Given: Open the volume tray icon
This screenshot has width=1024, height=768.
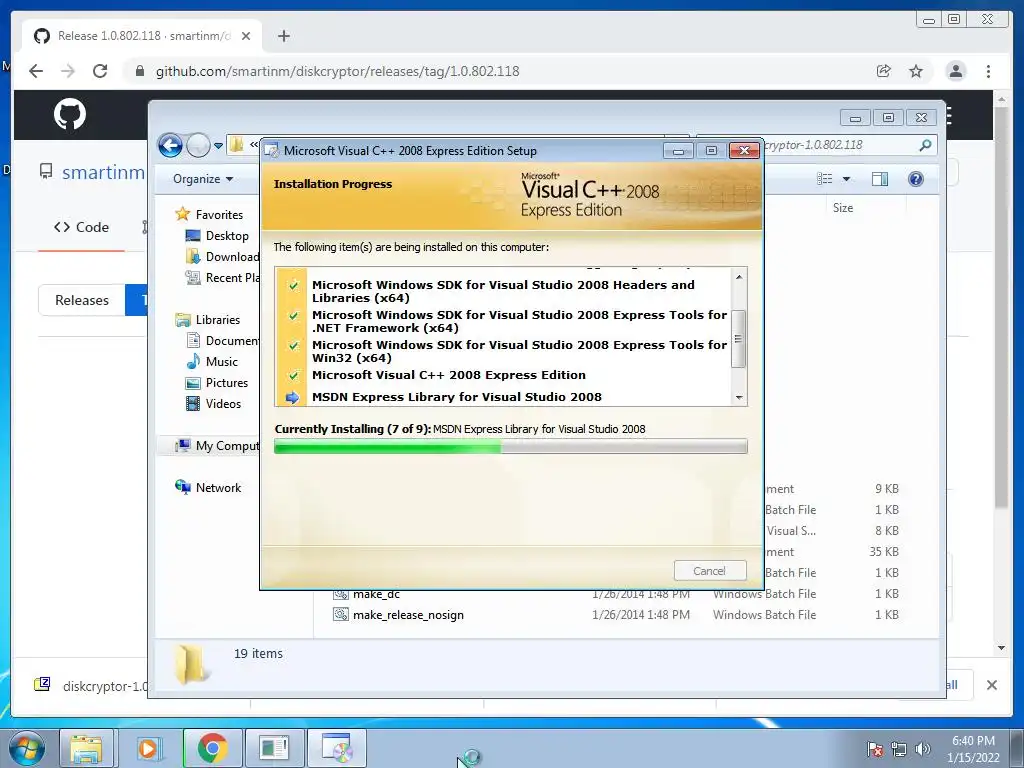Looking at the screenshot, I should 922,750.
